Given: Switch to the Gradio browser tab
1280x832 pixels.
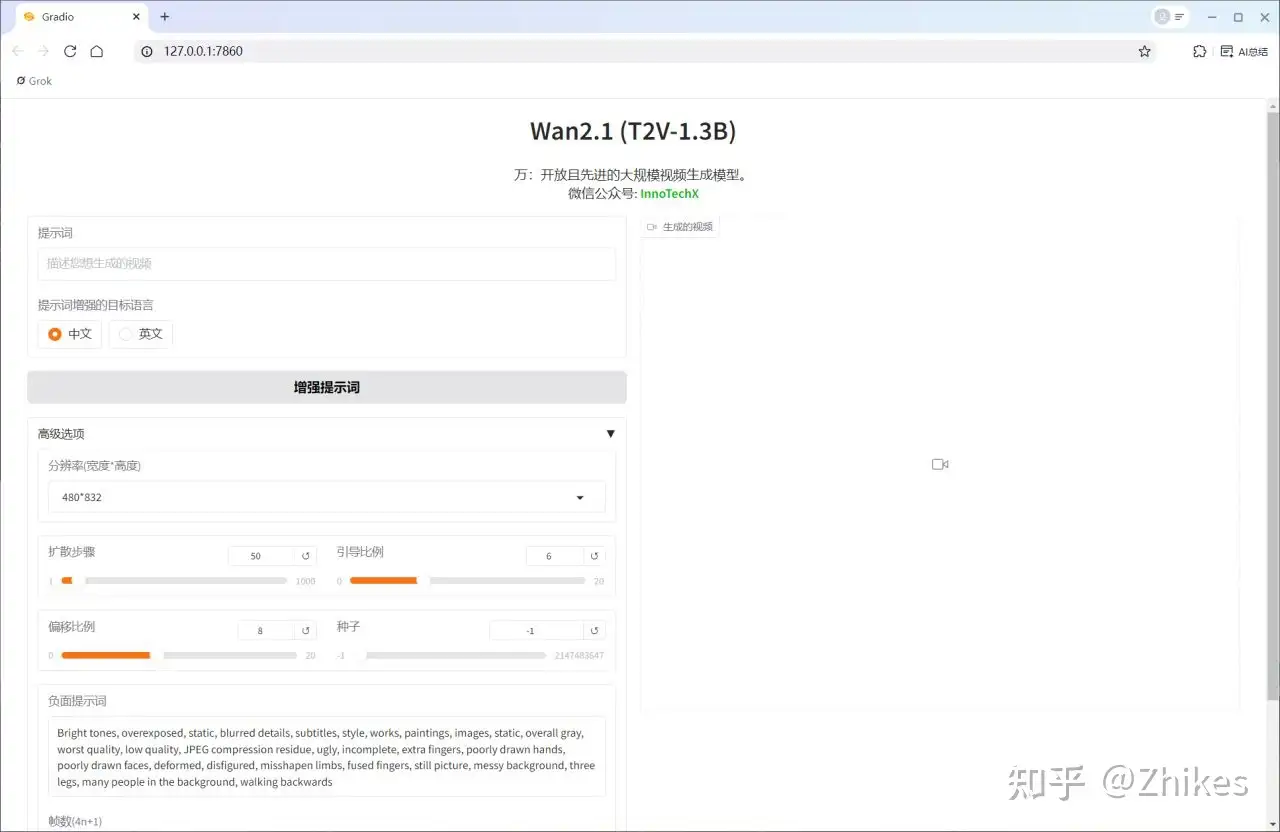Looking at the screenshot, I should point(80,17).
